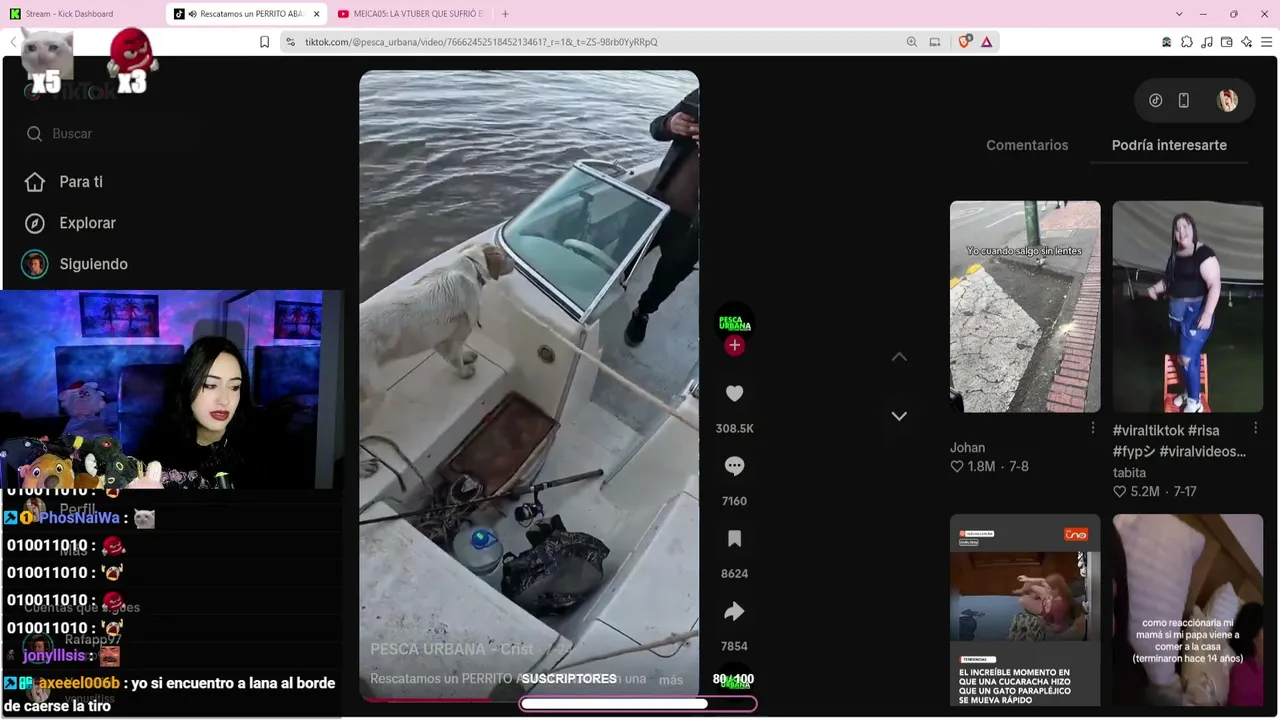Viewport: 1280px width, 720px height.
Task: Open the Siguiendo avatar icon
Action: [x=35, y=264]
